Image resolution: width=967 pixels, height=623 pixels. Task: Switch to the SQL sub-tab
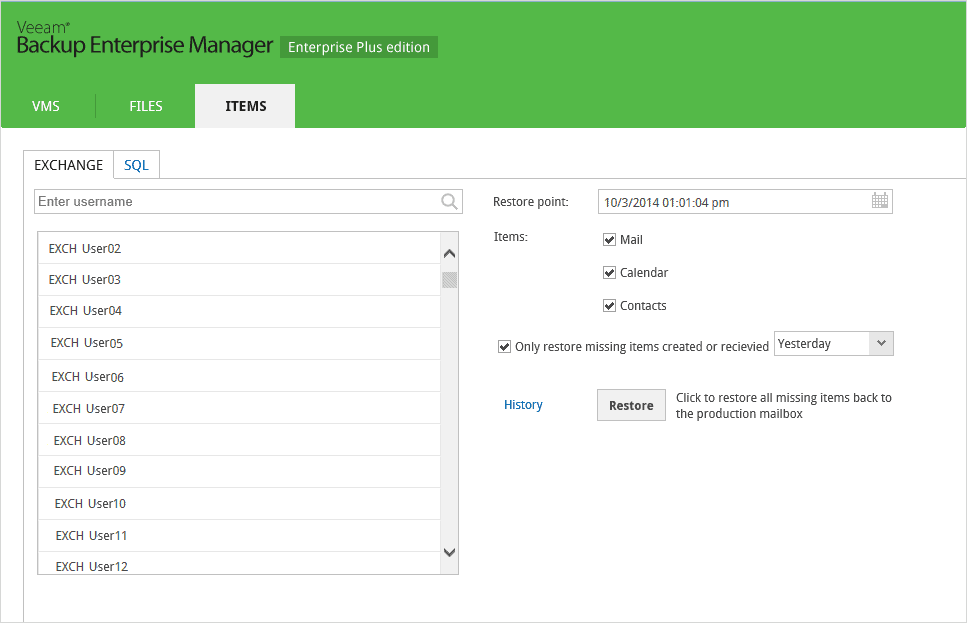[x=136, y=165]
